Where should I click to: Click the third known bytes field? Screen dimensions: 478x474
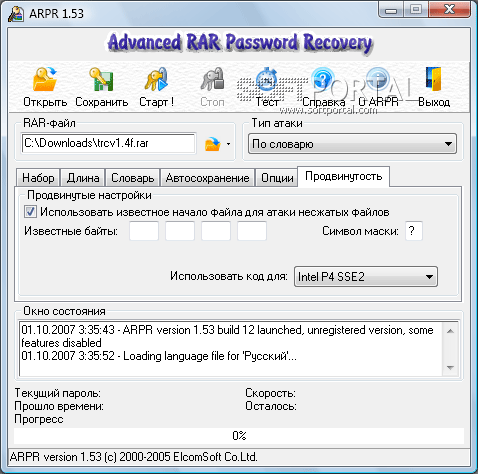pyautogui.click(x=216, y=231)
